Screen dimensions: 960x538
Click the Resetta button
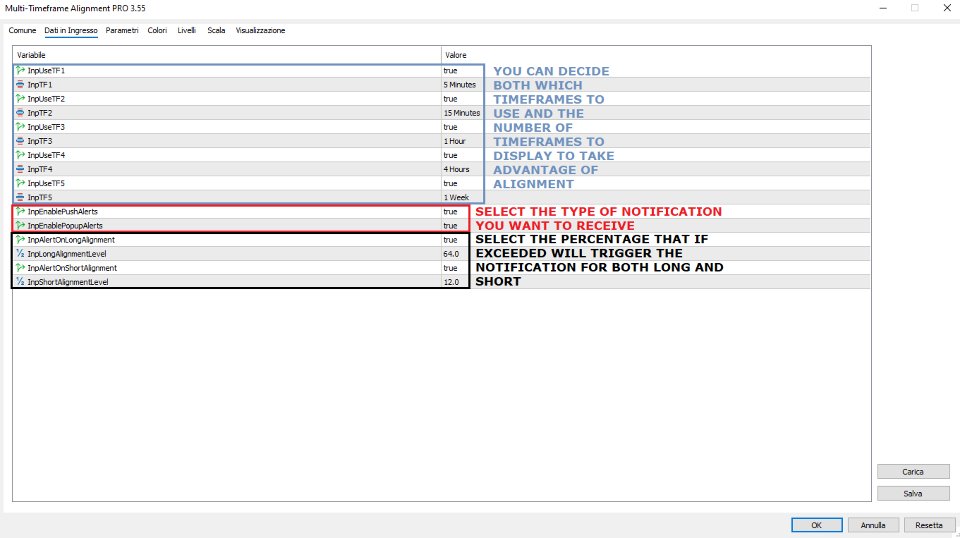click(x=929, y=525)
